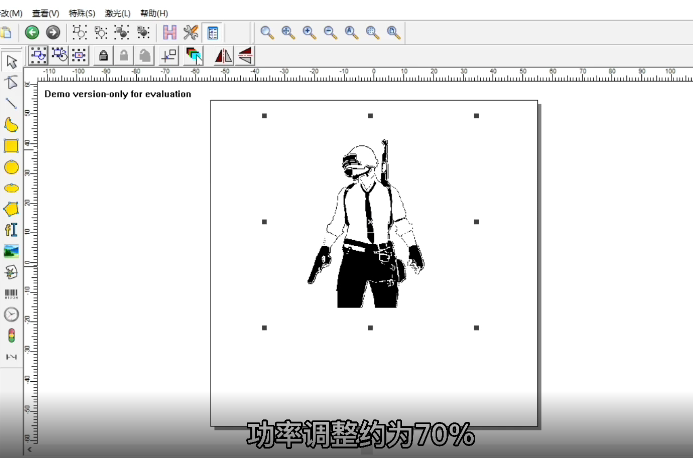Click the bottom-right selection handle
Screen dimensions: 693x458
point(476,328)
